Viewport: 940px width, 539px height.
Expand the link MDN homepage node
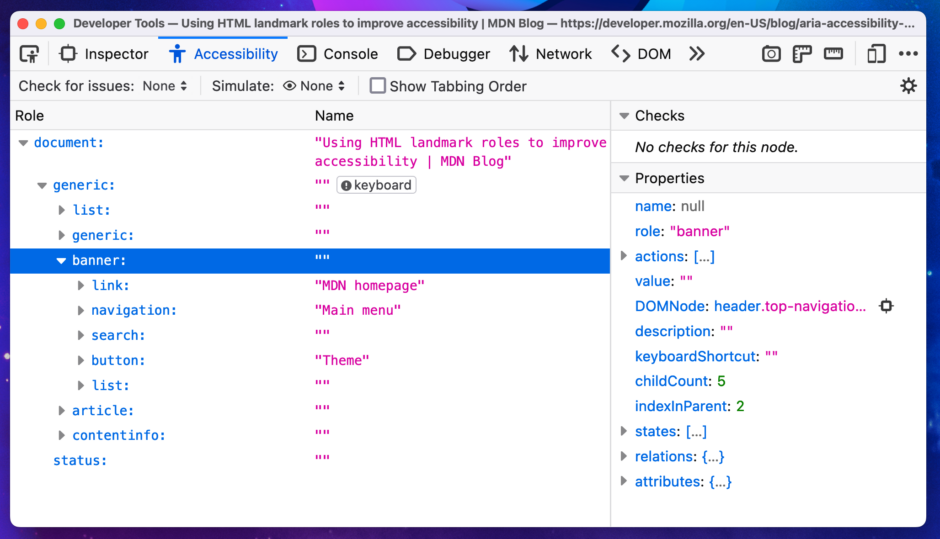pyautogui.click(x=80, y=285)
